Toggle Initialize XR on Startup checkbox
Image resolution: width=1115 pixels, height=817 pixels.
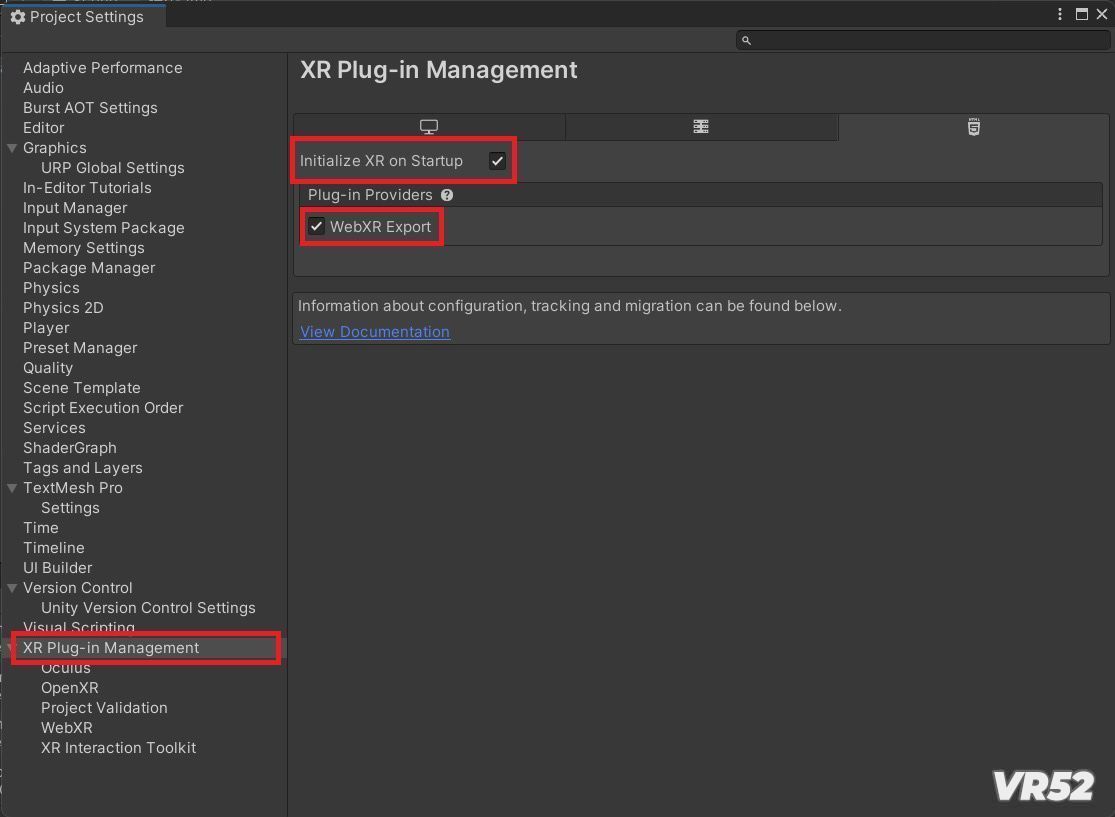[x=497, y=161]
